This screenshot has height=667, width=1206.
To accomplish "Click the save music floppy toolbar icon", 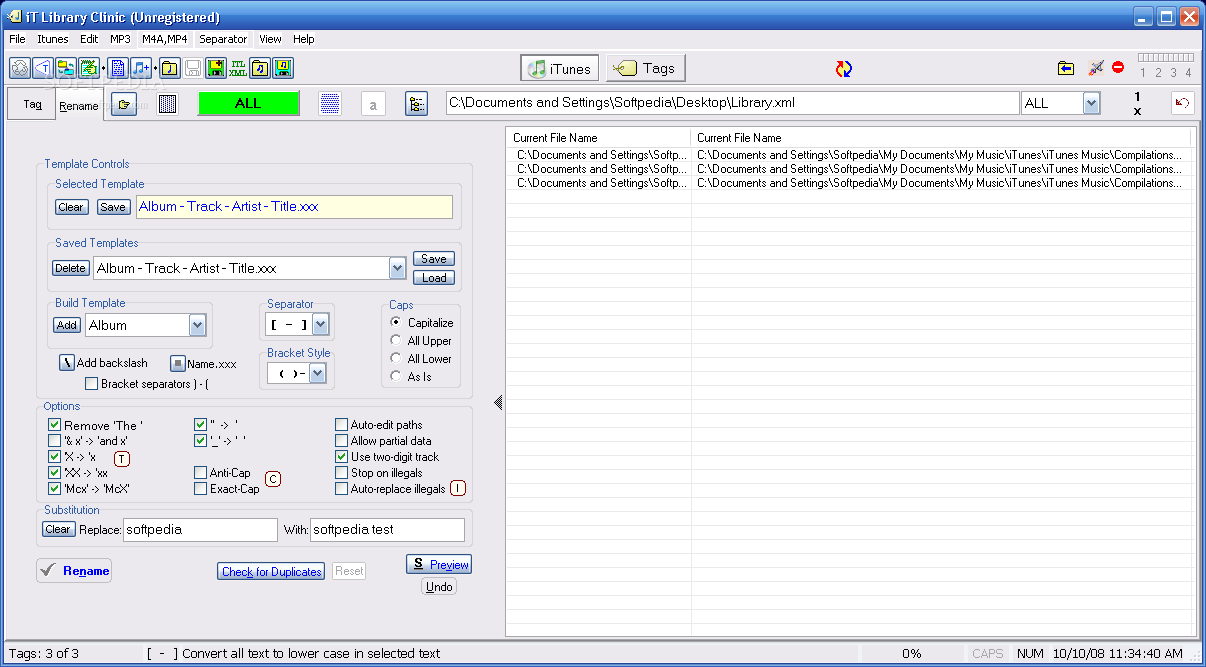I will (x=283, y=68).
